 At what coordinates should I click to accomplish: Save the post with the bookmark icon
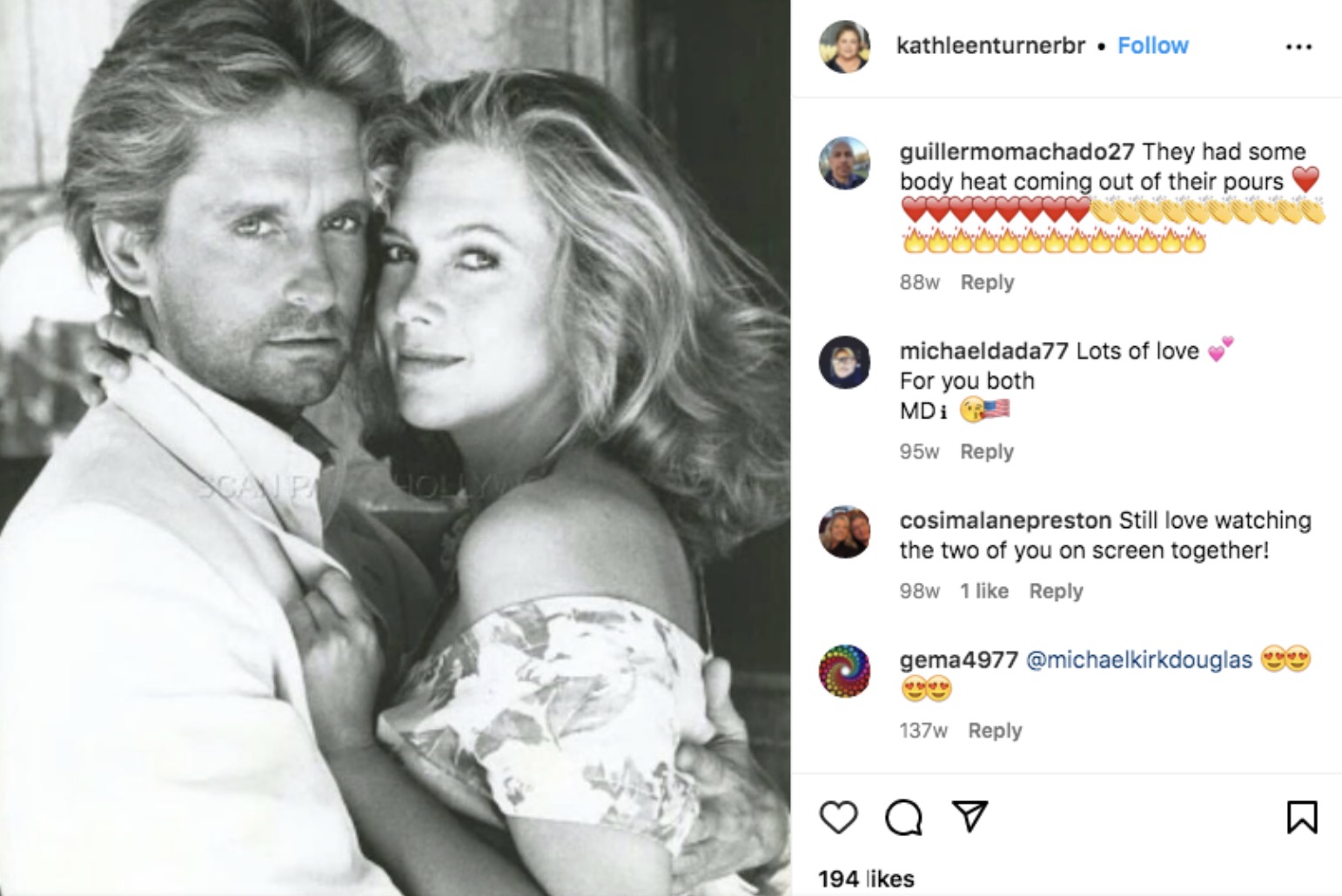click(1302, 817)
